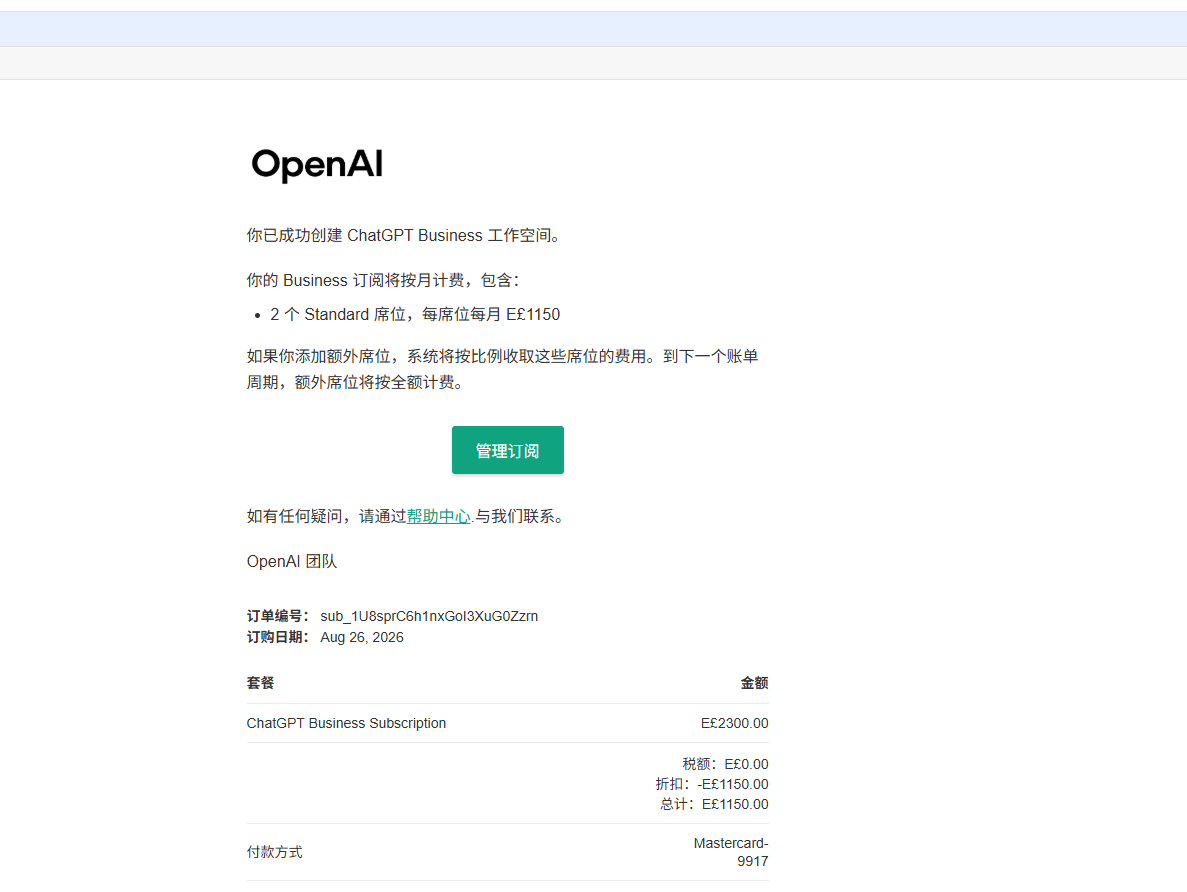
Task: Click the 如果你添加额外席位 paragraph
Action: click(x=503, y=369)
